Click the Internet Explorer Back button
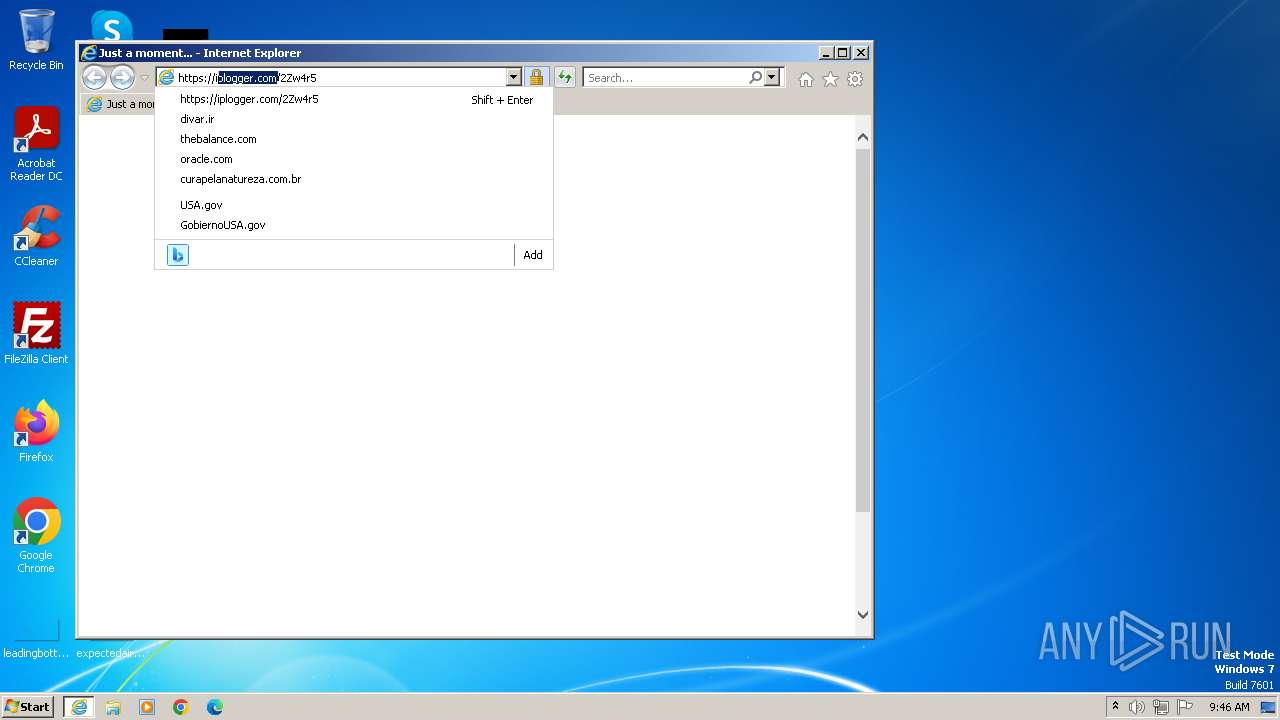This screenshot has width=1280, height=720. [94, 77]
